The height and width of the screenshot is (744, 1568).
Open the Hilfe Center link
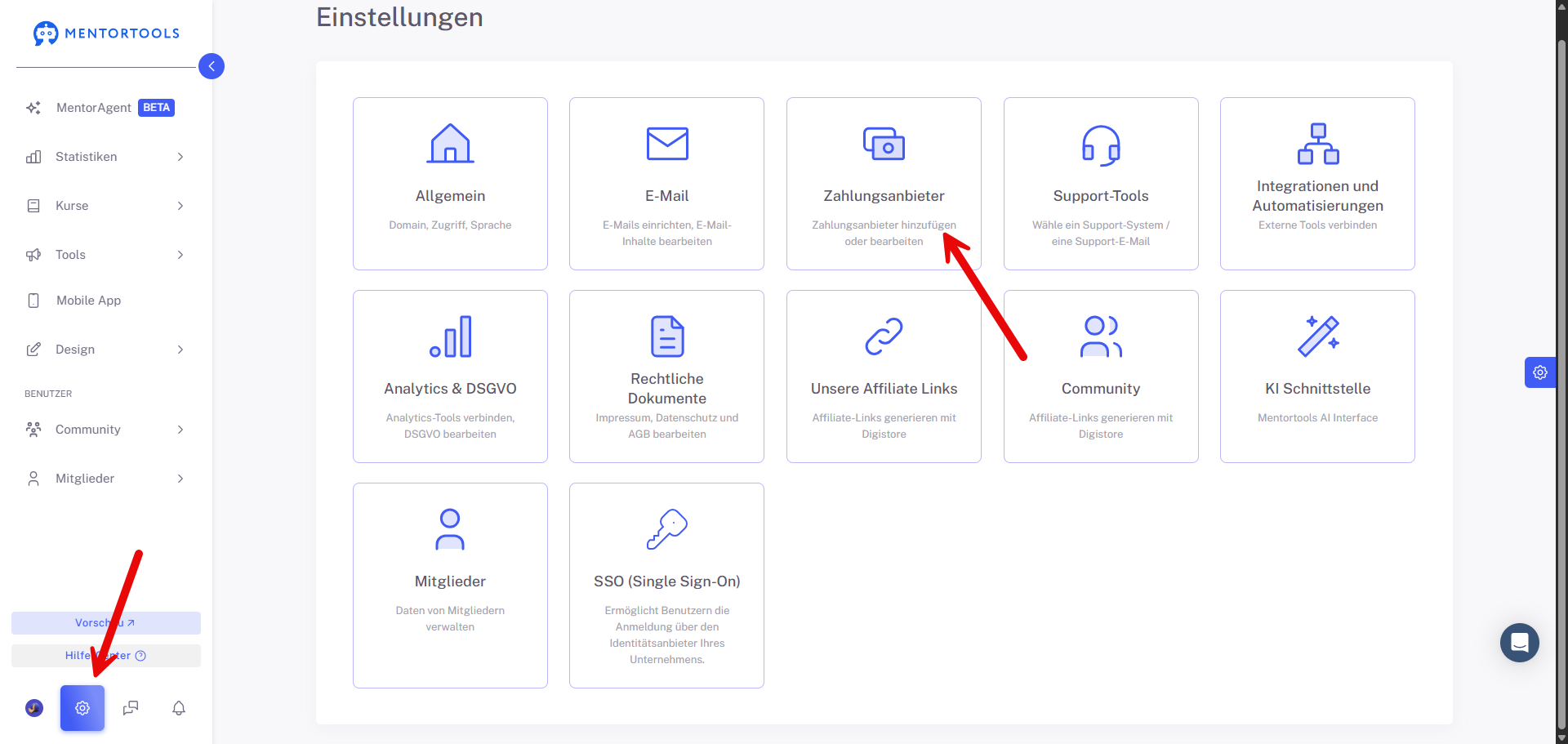pyautogui.click(x=106, y=656)
